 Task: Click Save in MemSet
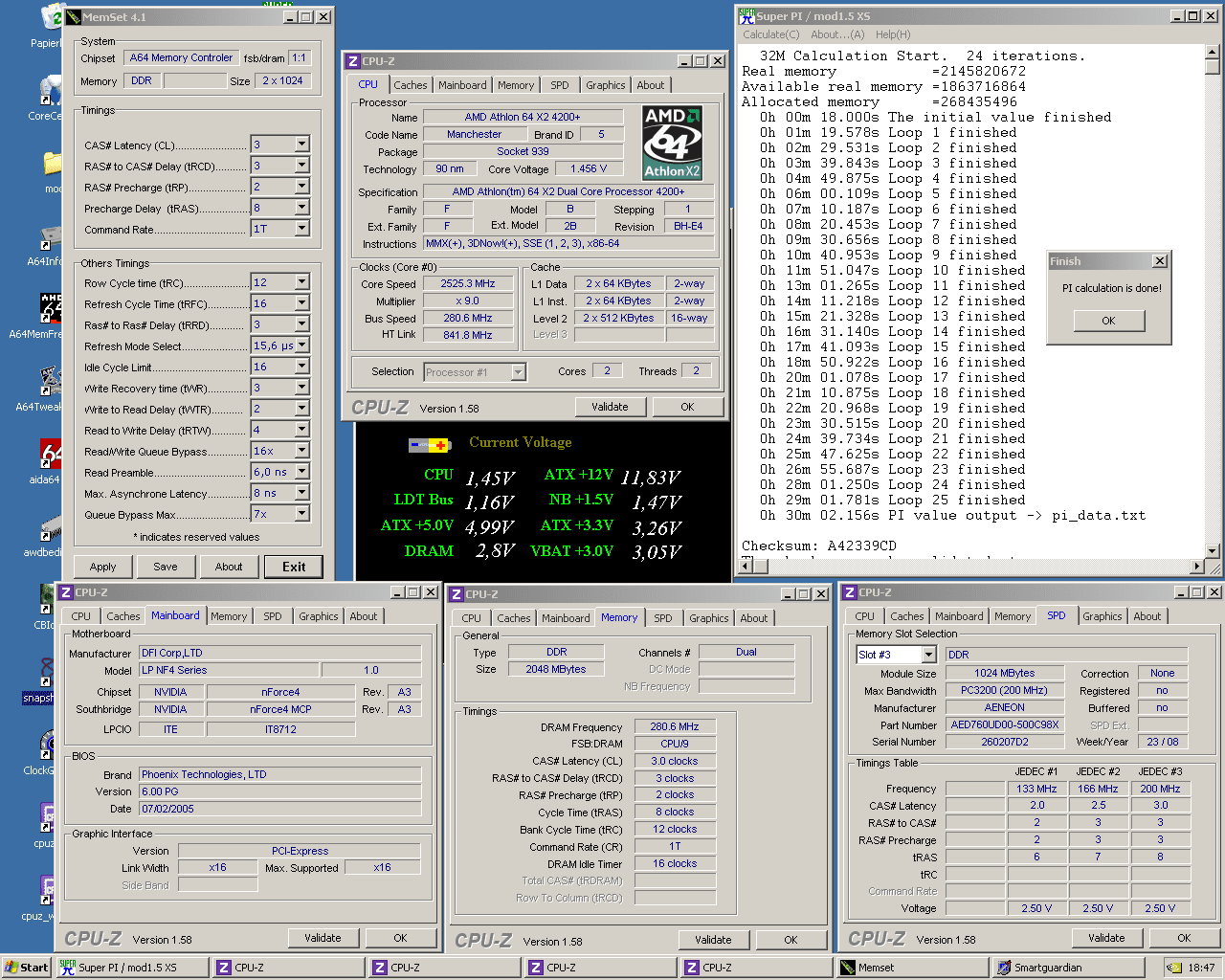[x=166, y=567]
